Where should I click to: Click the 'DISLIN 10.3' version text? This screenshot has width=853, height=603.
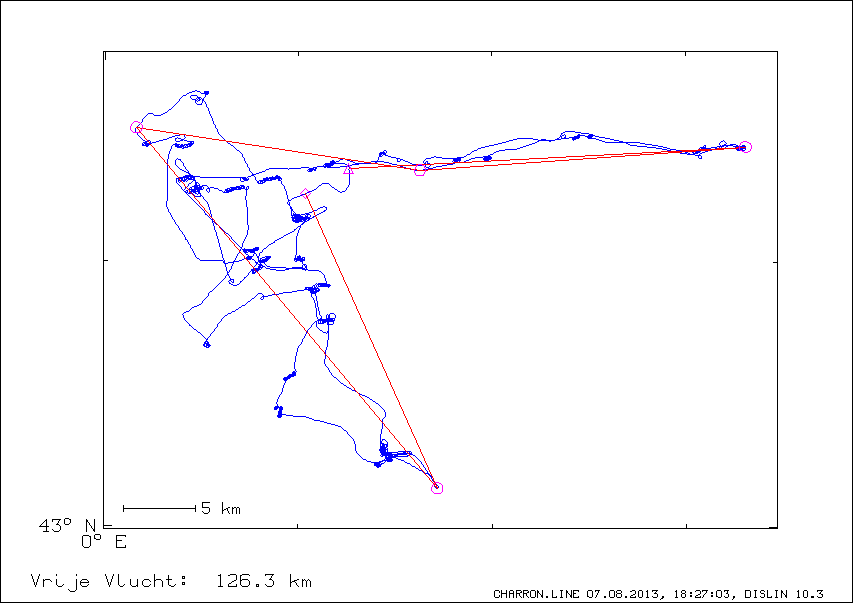(x=784, y=594)
